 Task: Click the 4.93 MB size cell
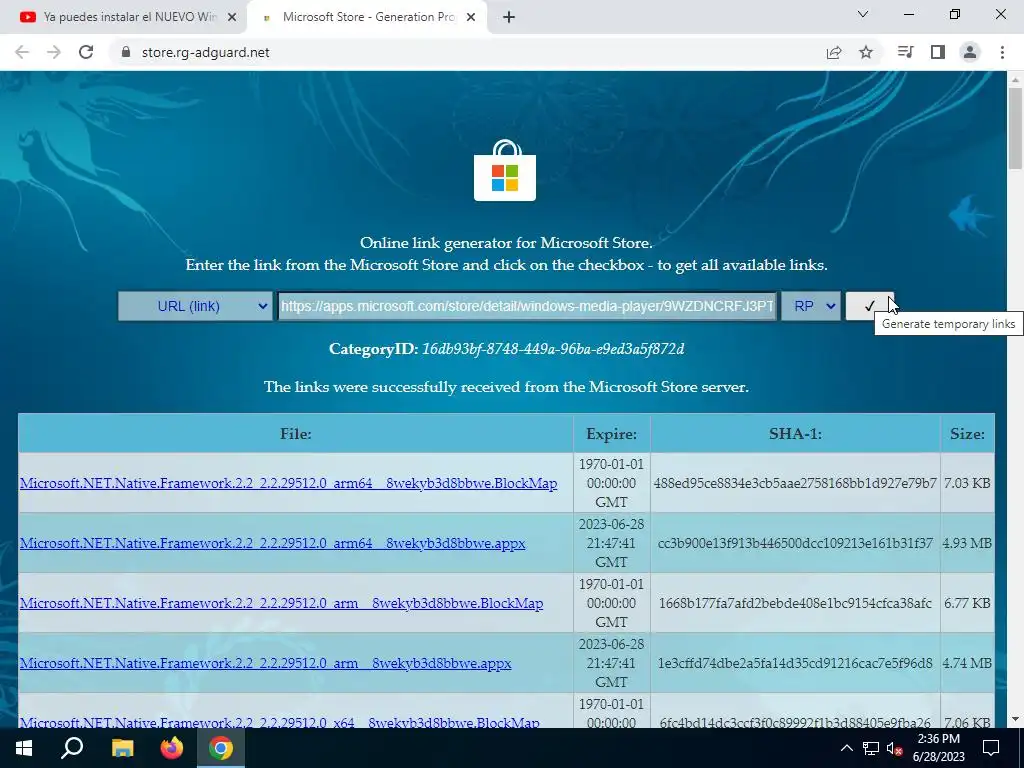click(x=967, y=543)
